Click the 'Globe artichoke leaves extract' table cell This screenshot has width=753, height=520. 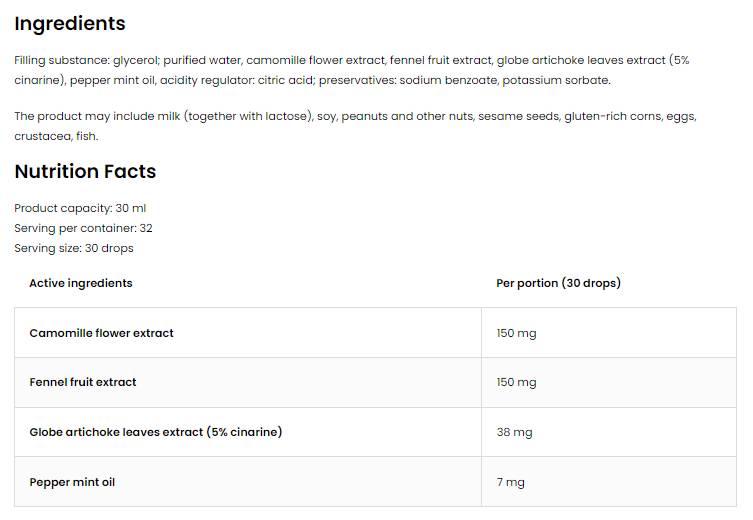pyautogui.click(x=156, y=432)
